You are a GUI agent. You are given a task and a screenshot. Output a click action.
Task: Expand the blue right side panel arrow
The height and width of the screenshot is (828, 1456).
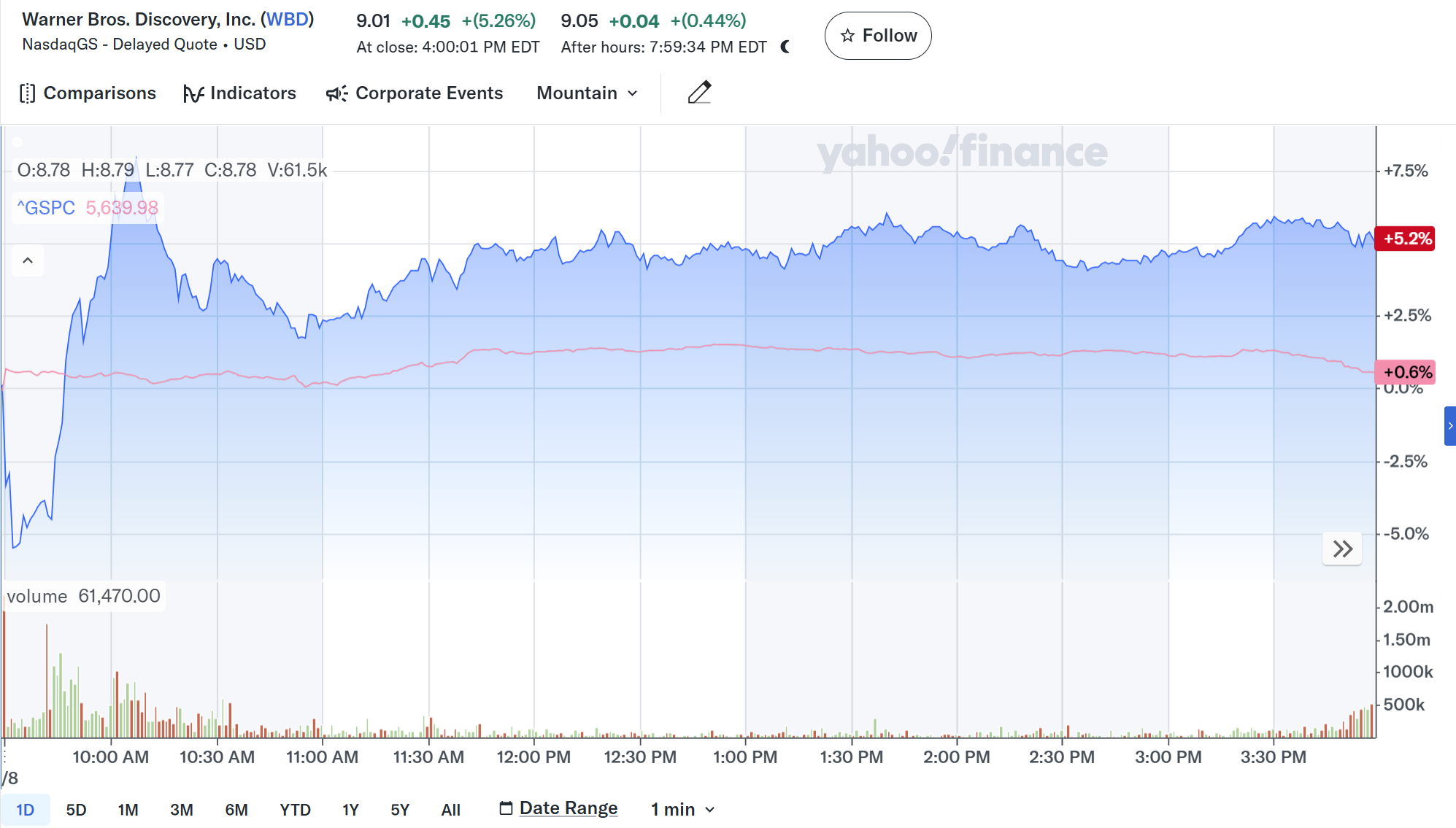point(1449,426)
